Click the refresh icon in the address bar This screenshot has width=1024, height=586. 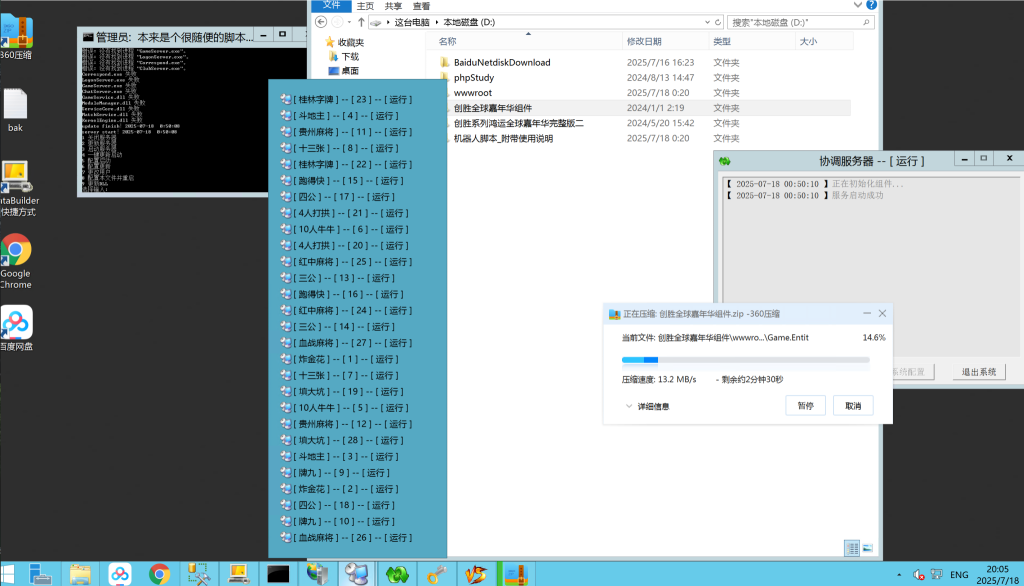(716, 21)
